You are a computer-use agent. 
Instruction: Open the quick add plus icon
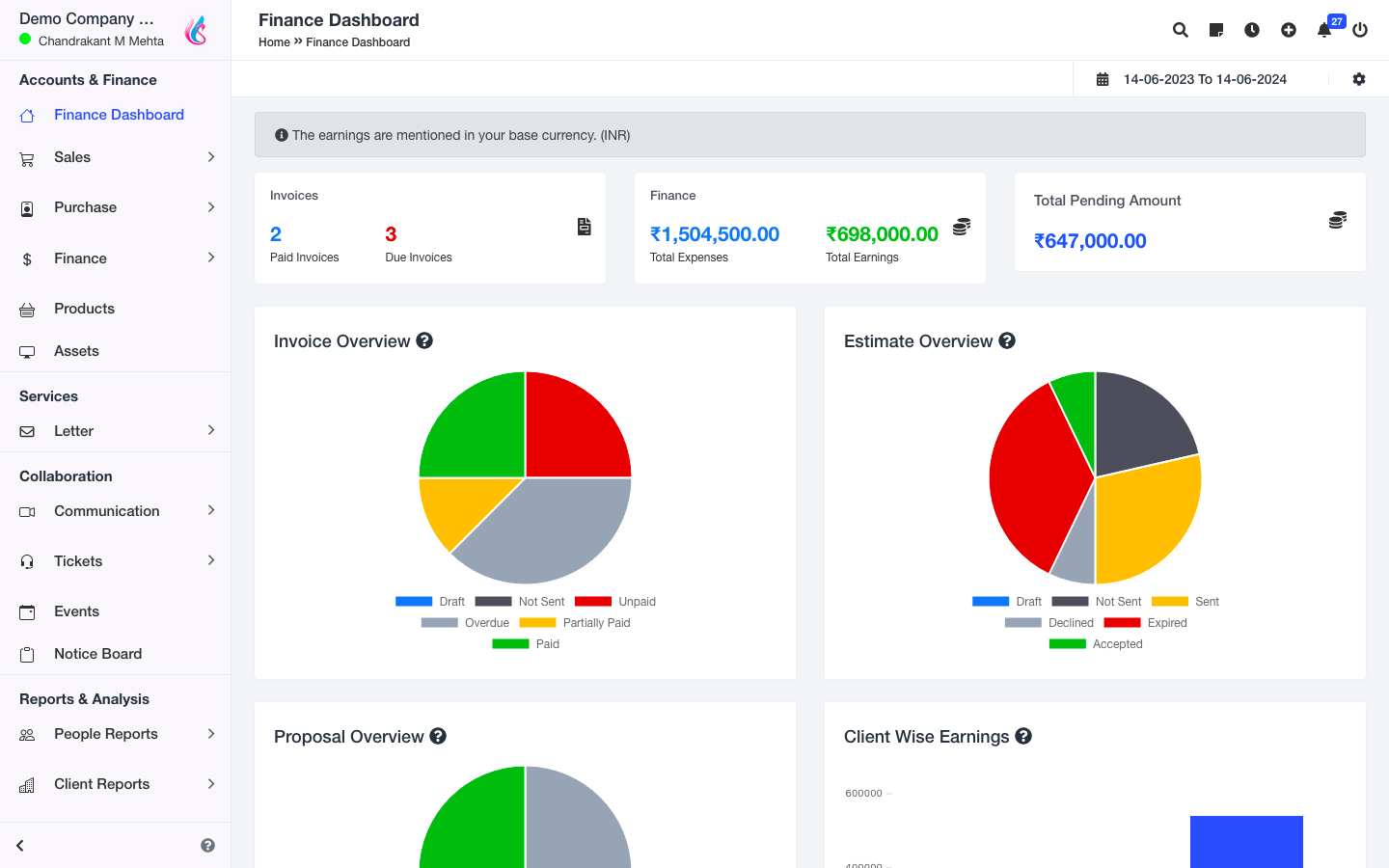1288,30
